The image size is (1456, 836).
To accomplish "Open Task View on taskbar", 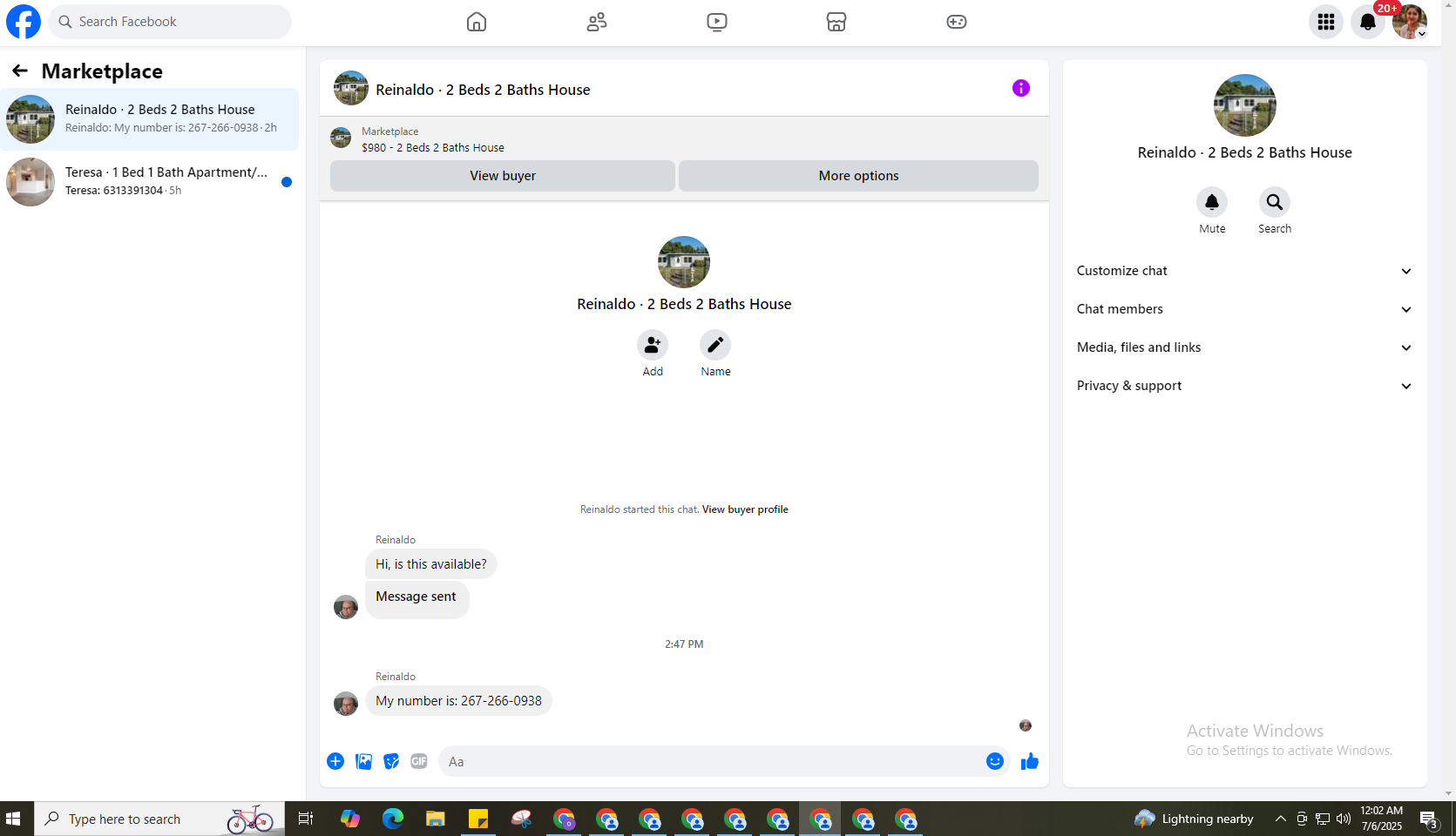I will coord(306,819).
